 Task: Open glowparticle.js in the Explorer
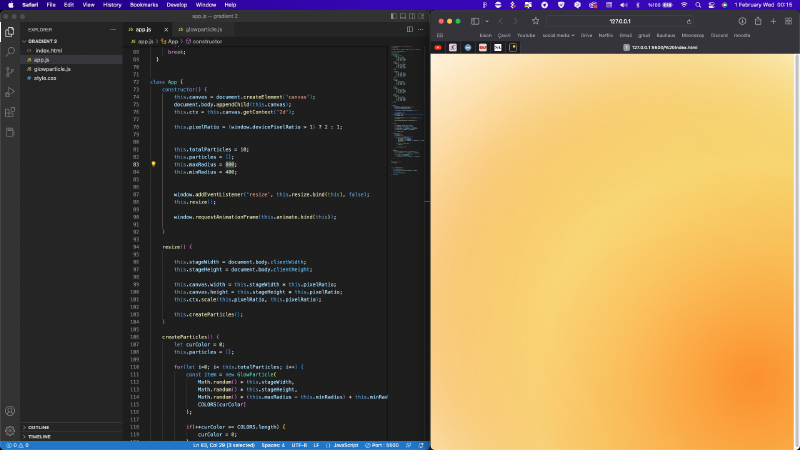click(52, 69)
